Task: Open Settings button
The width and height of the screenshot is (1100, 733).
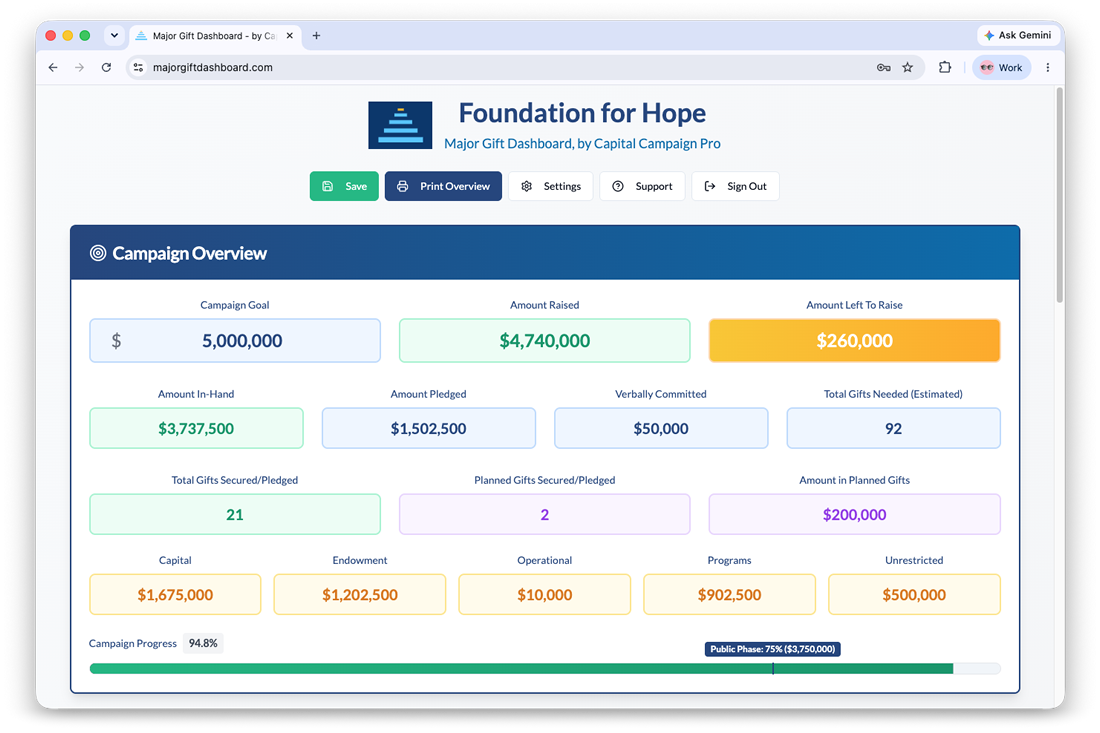Action: (x=551, y=186)
